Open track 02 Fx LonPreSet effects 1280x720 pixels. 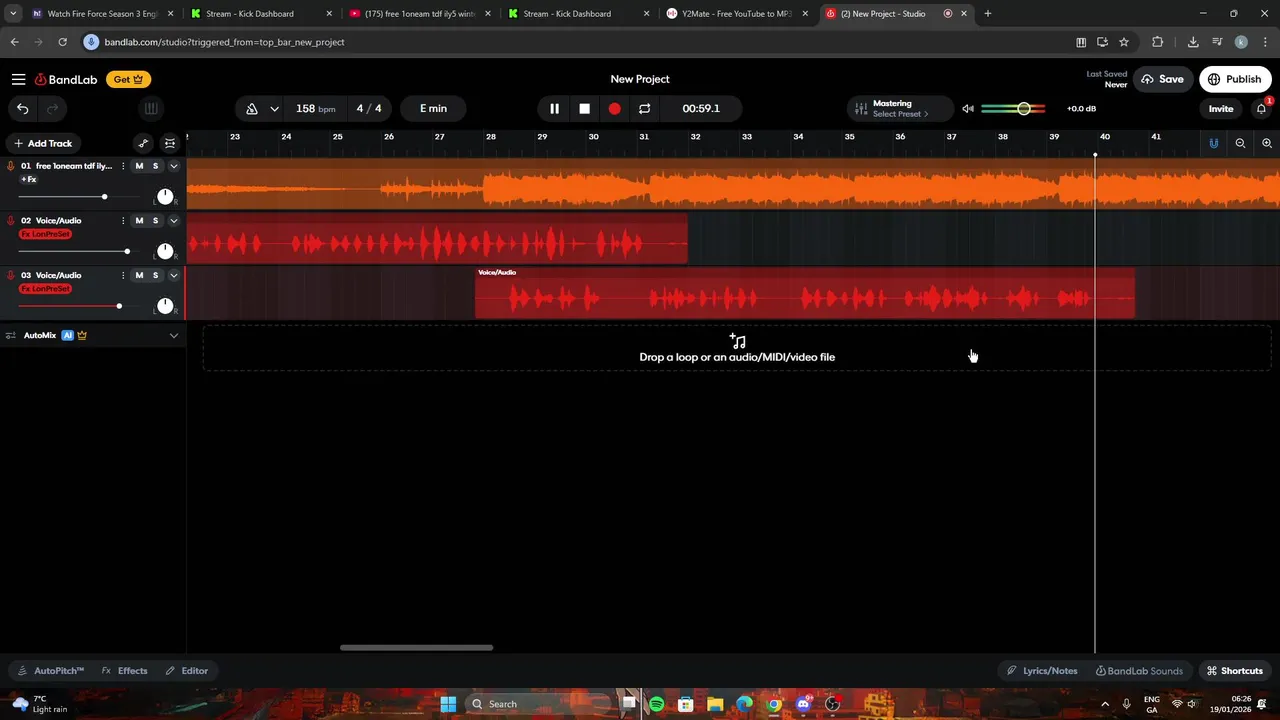pos(46,234)
